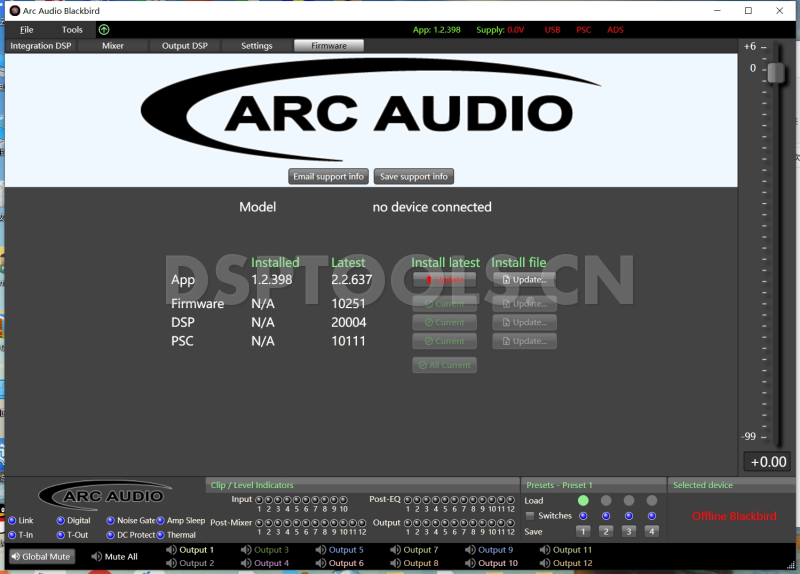Load the fourth preset circle
800x574 pixels.
point(652,501)
